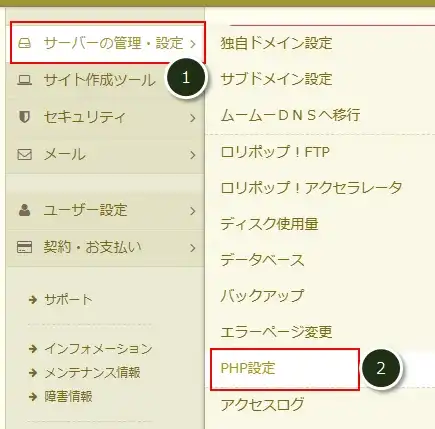Viewport: 435px width, 429px height.
Task: Click the credit card icon for 契約・お支払い
Action: [25, 247]
